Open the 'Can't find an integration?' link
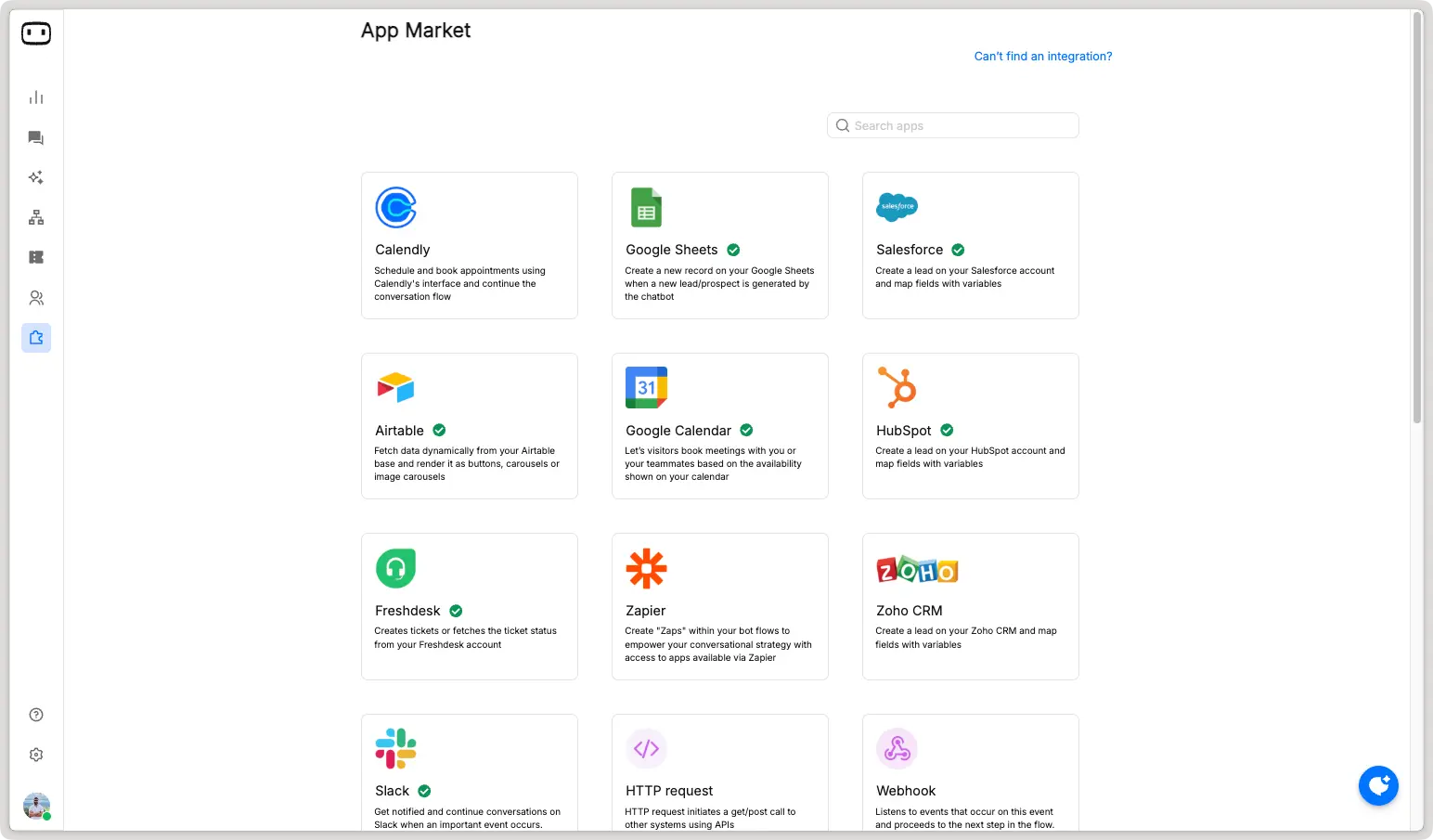 point(1042,56)
